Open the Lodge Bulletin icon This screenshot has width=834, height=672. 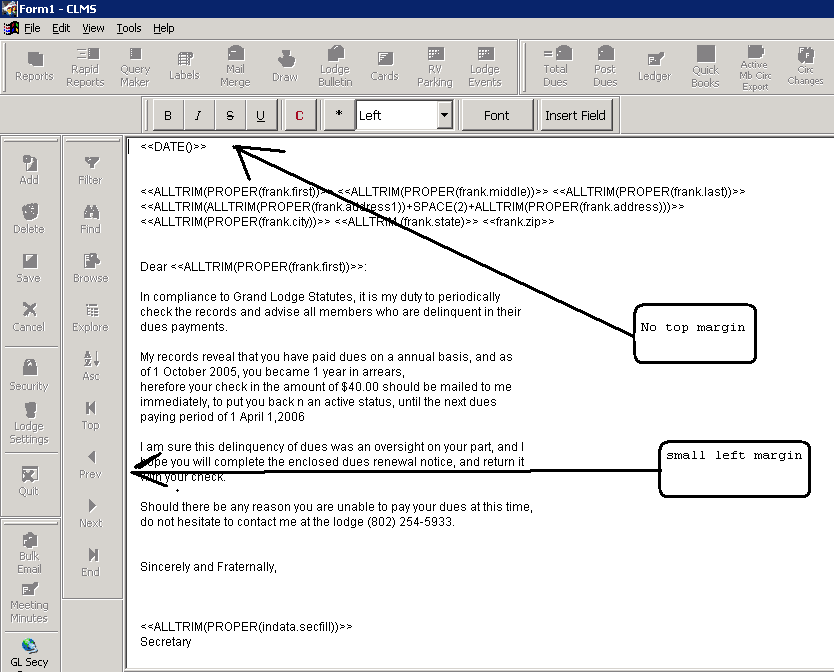pyautogui.click(x=335, y=66)
